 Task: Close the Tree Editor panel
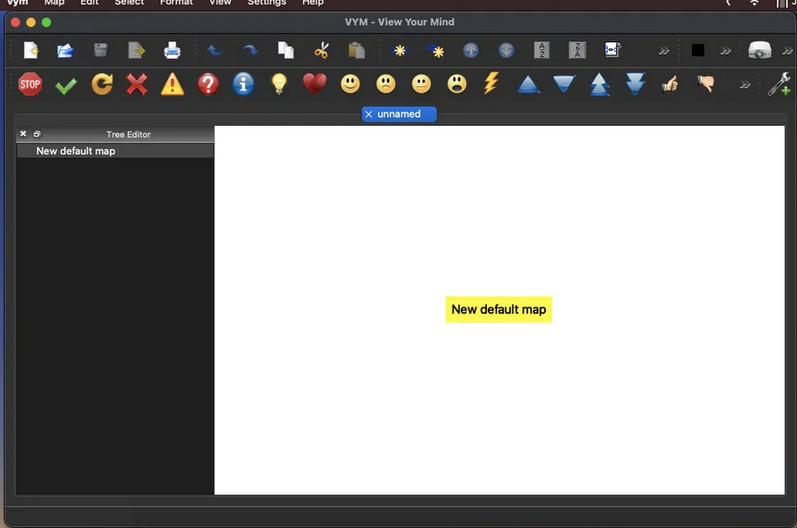(23, 134)
